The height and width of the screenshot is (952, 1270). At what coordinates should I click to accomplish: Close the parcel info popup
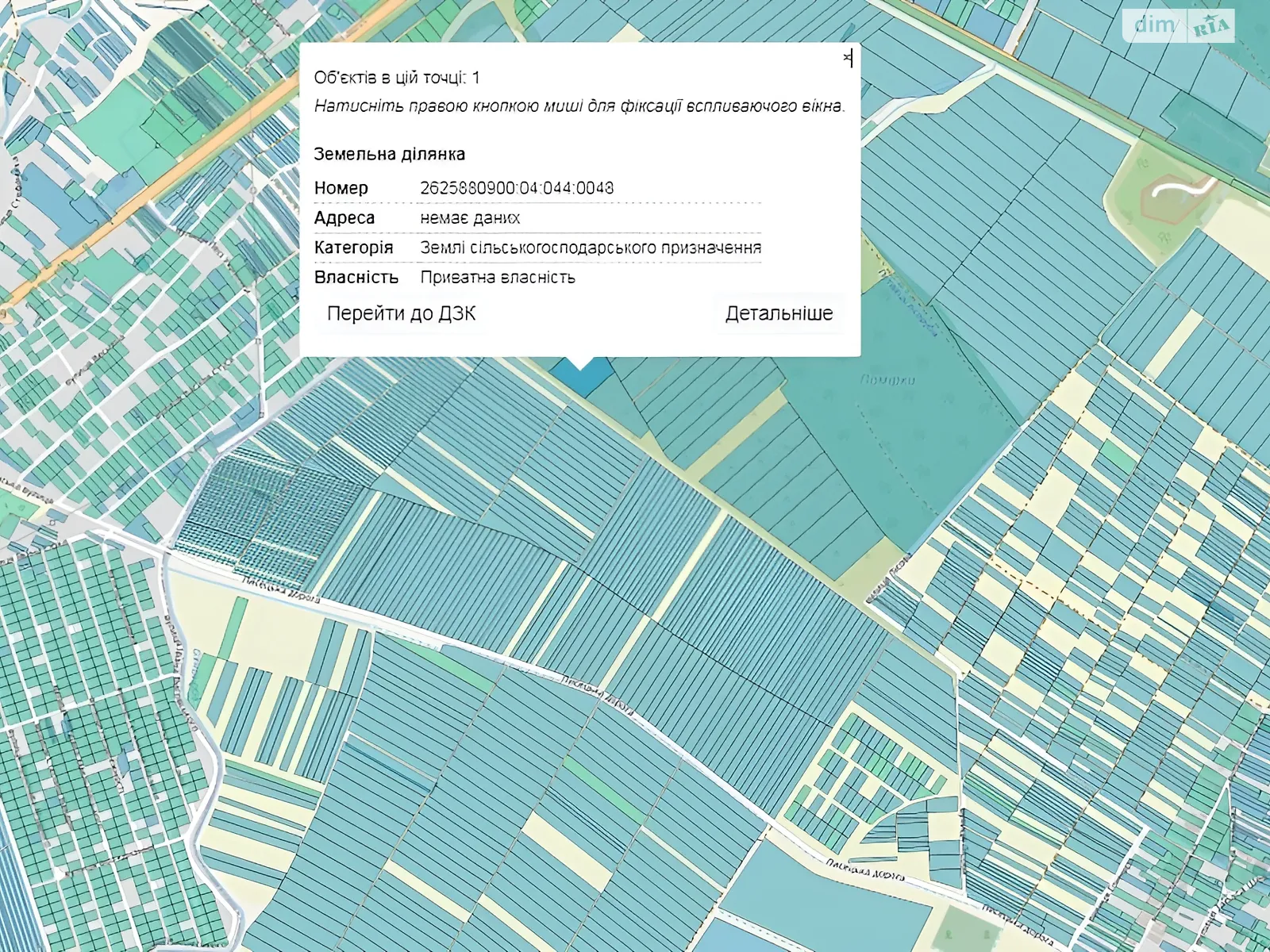[x=847, y=58]
